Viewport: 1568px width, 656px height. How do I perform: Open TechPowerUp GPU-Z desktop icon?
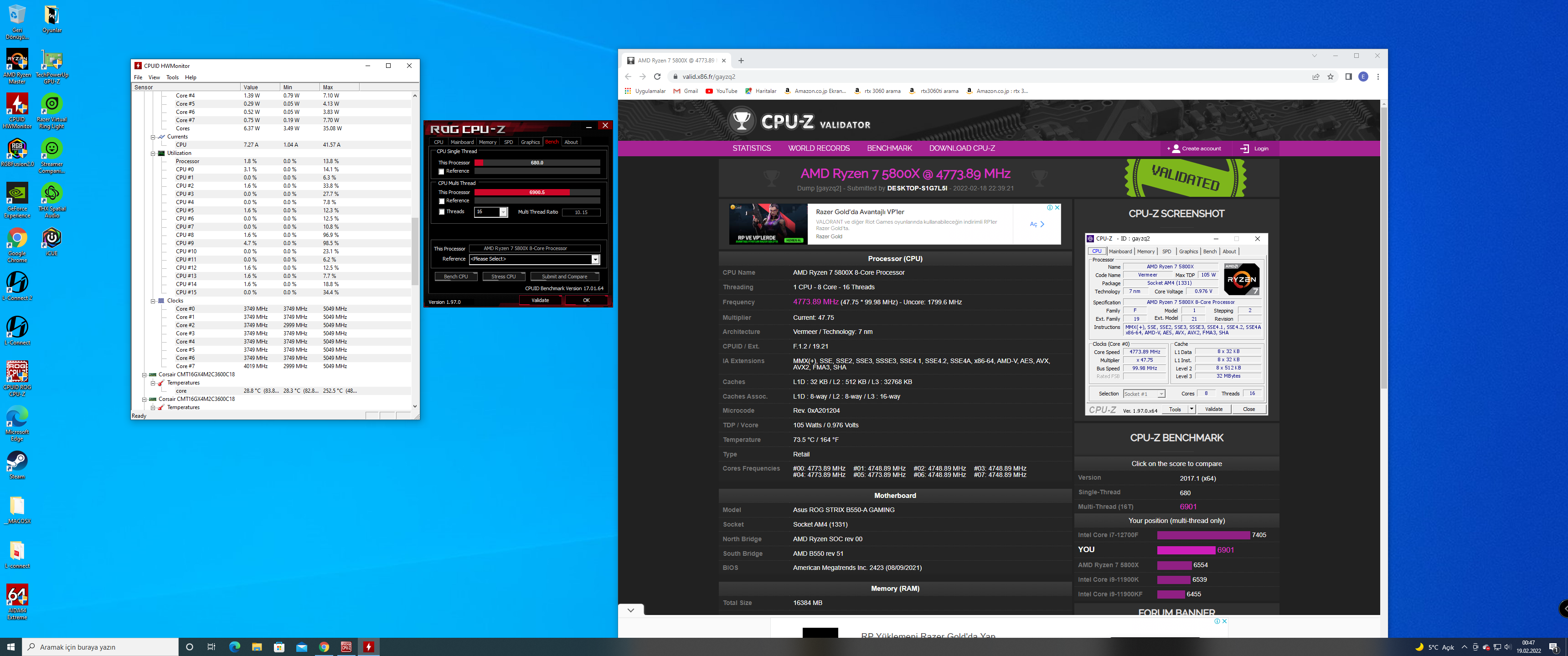[52, 66]
